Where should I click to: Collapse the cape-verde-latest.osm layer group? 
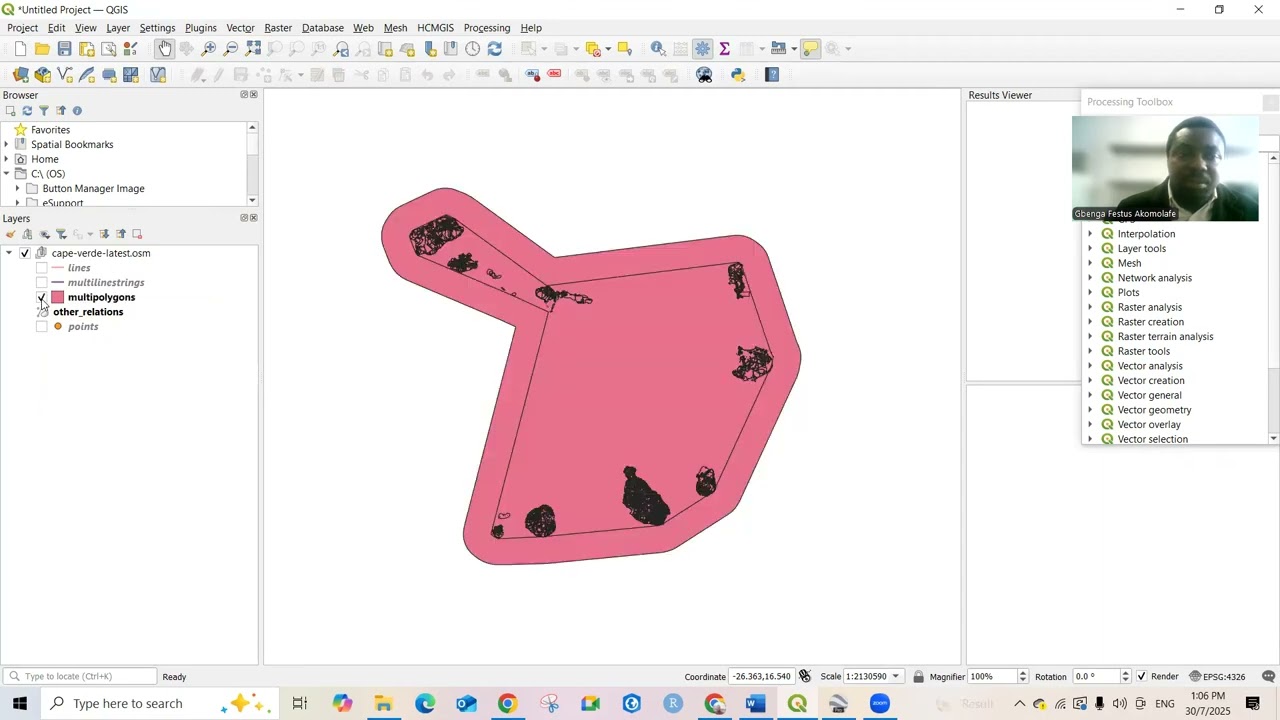tap(9, 253)
